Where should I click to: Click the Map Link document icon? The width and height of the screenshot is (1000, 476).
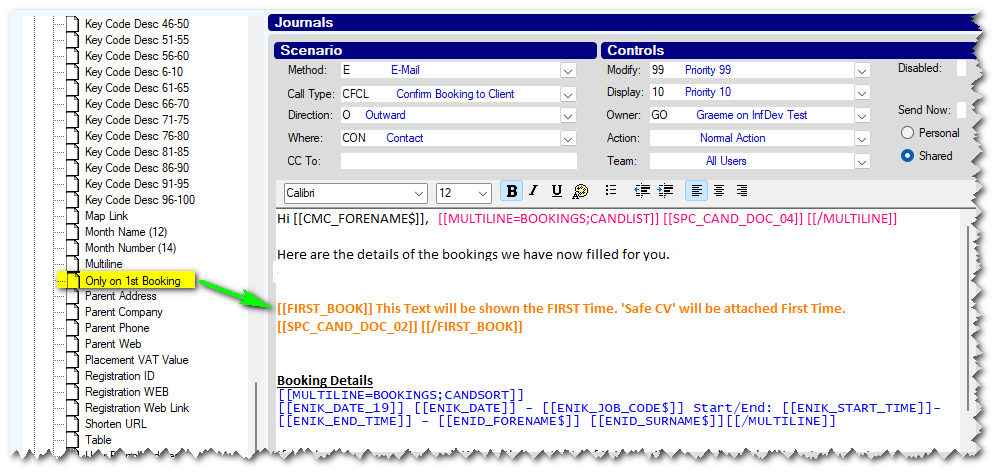coord(75,216)
